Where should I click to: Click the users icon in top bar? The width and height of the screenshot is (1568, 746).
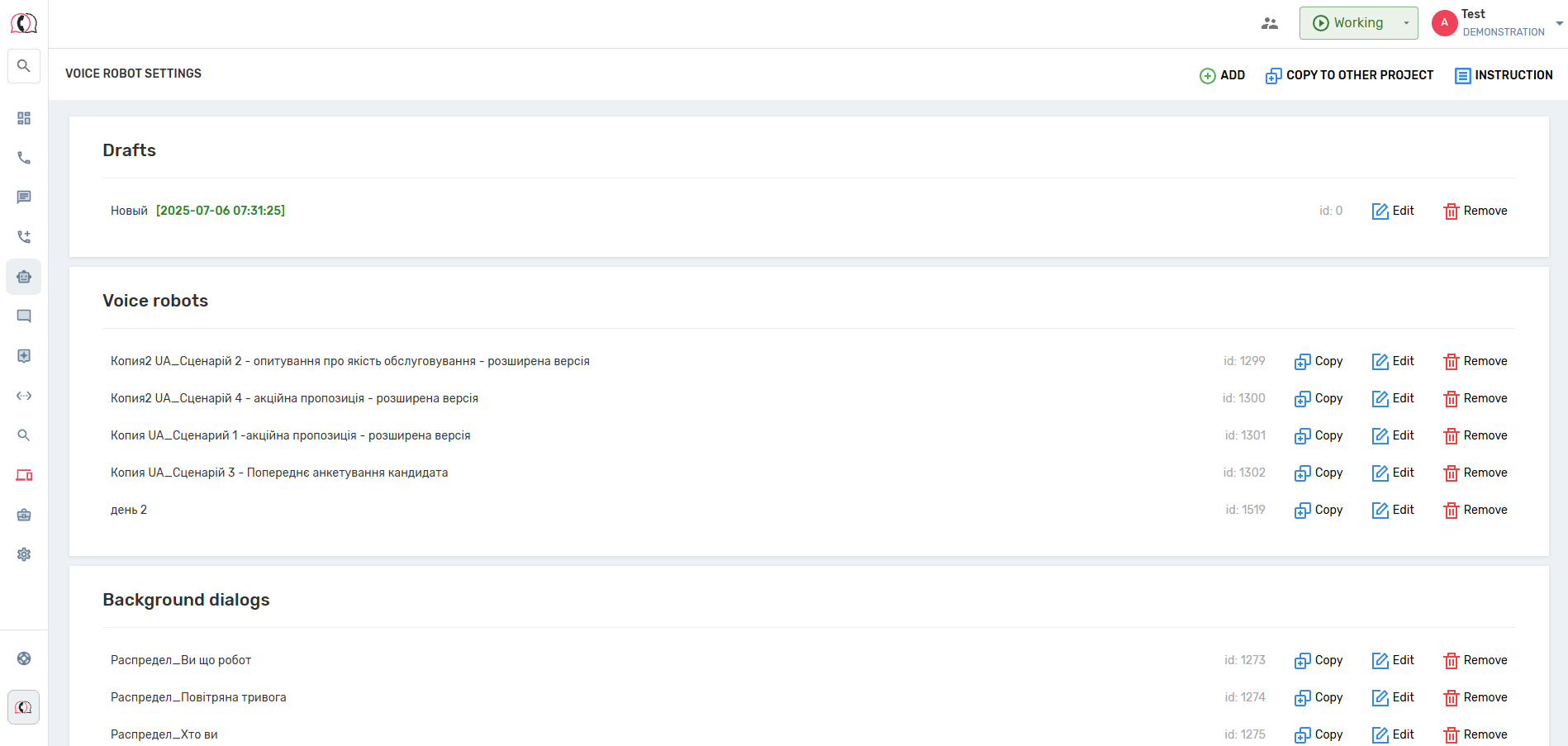click(1270, 23)
